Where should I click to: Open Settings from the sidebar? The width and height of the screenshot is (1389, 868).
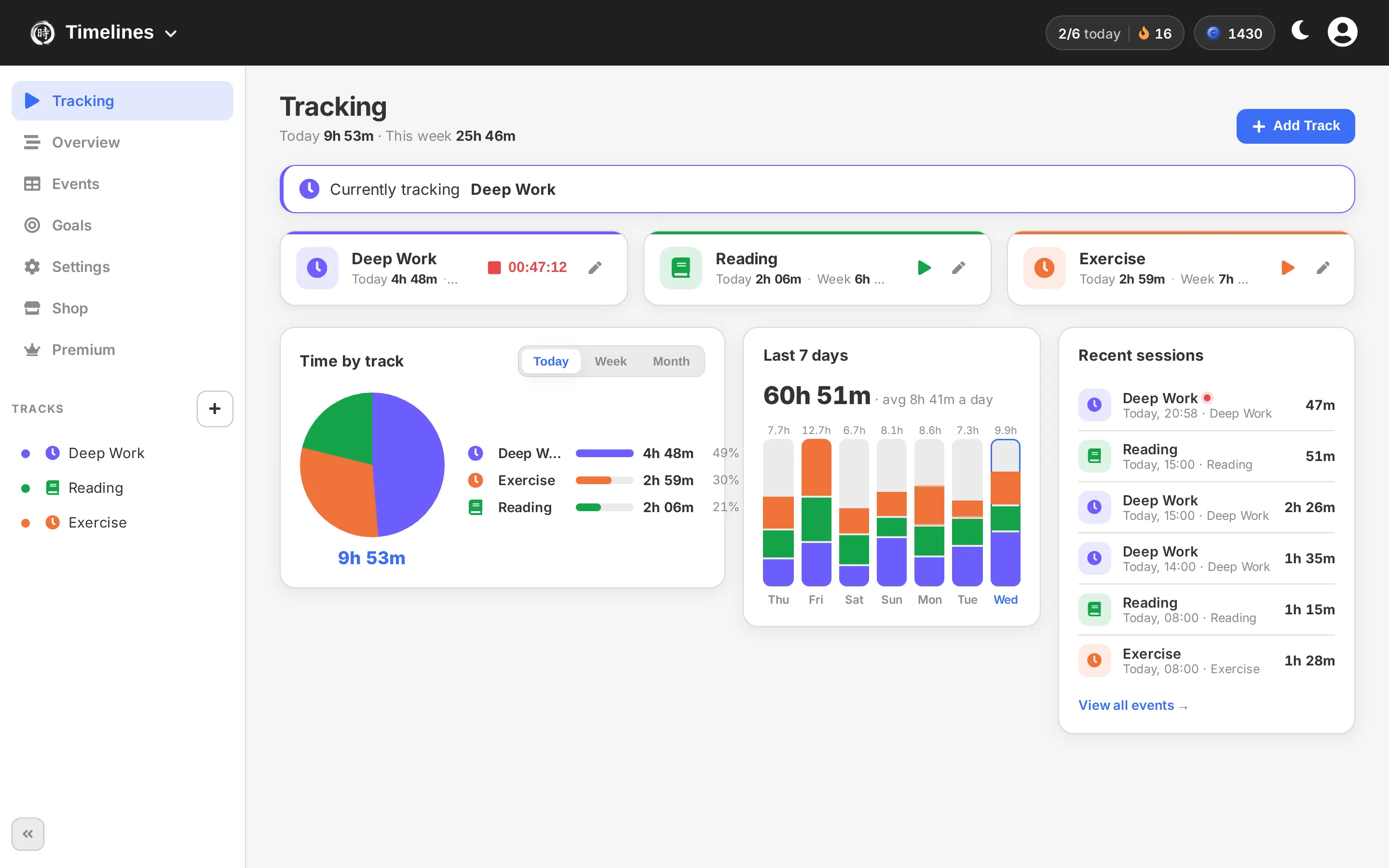[122, 266]
